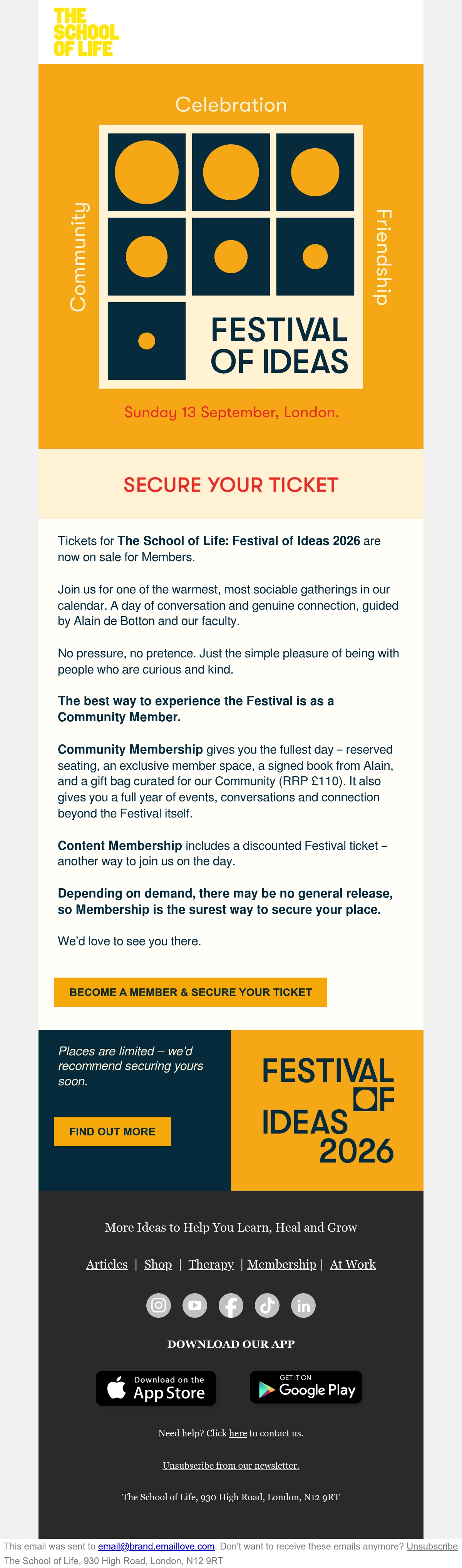Screen dimensions: 462x1568
Task: Click the Find Out More button
Action: point(112,1132)
